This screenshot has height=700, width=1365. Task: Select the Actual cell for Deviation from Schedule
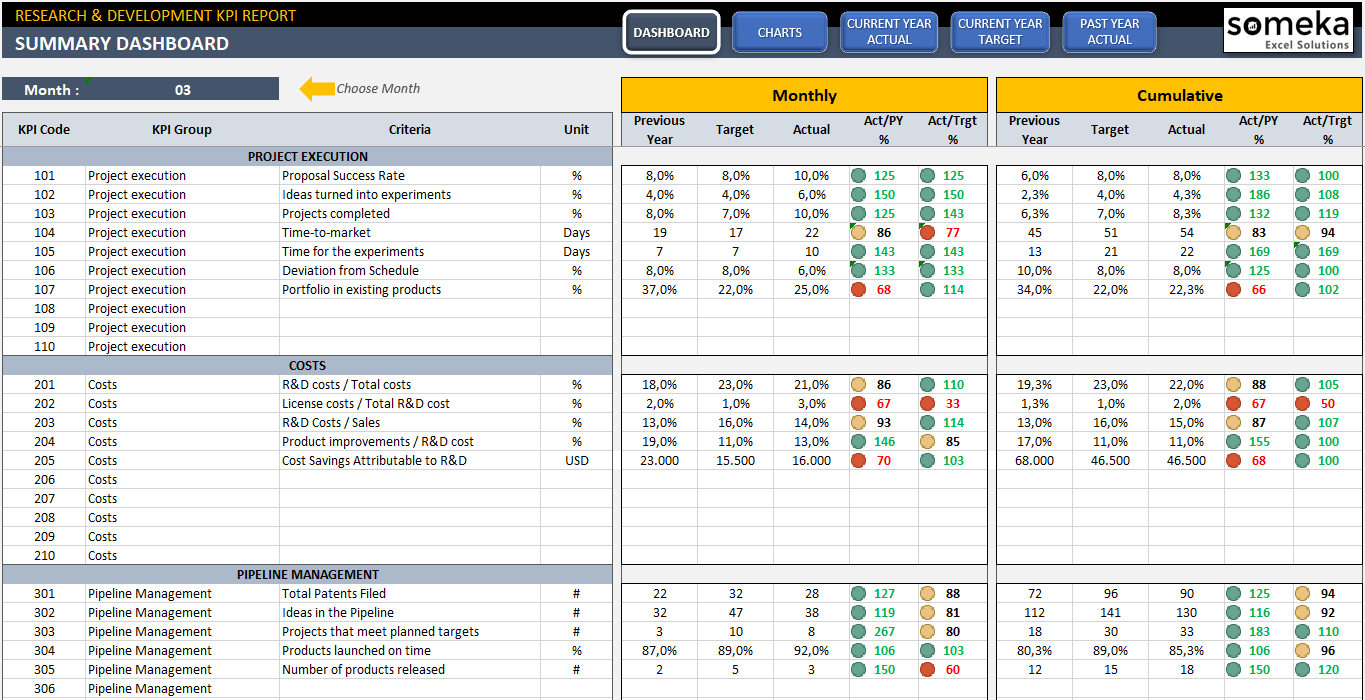coord(811,270)
